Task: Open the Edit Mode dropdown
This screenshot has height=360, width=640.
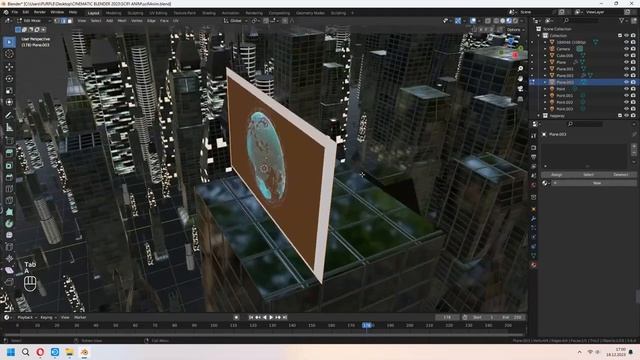Action: point(33,20)
